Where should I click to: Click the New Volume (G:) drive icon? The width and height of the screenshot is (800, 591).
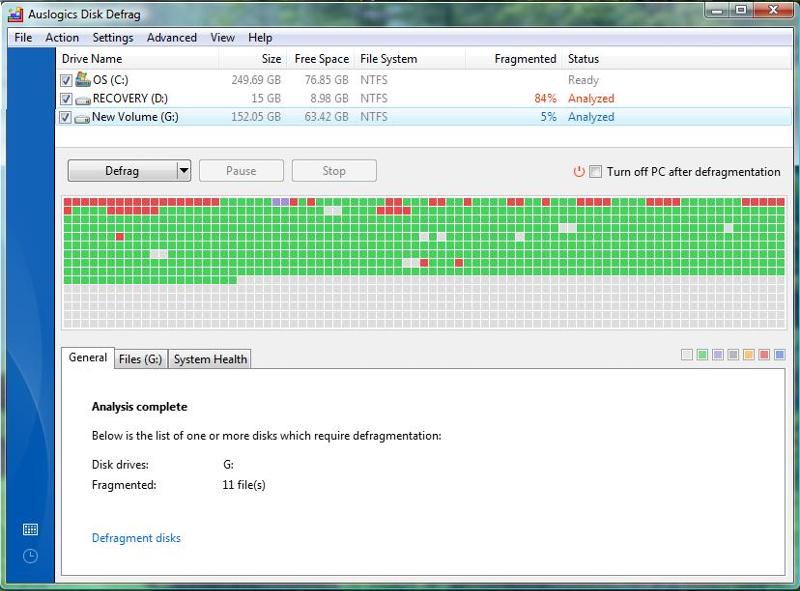click(x=82, y=118)
